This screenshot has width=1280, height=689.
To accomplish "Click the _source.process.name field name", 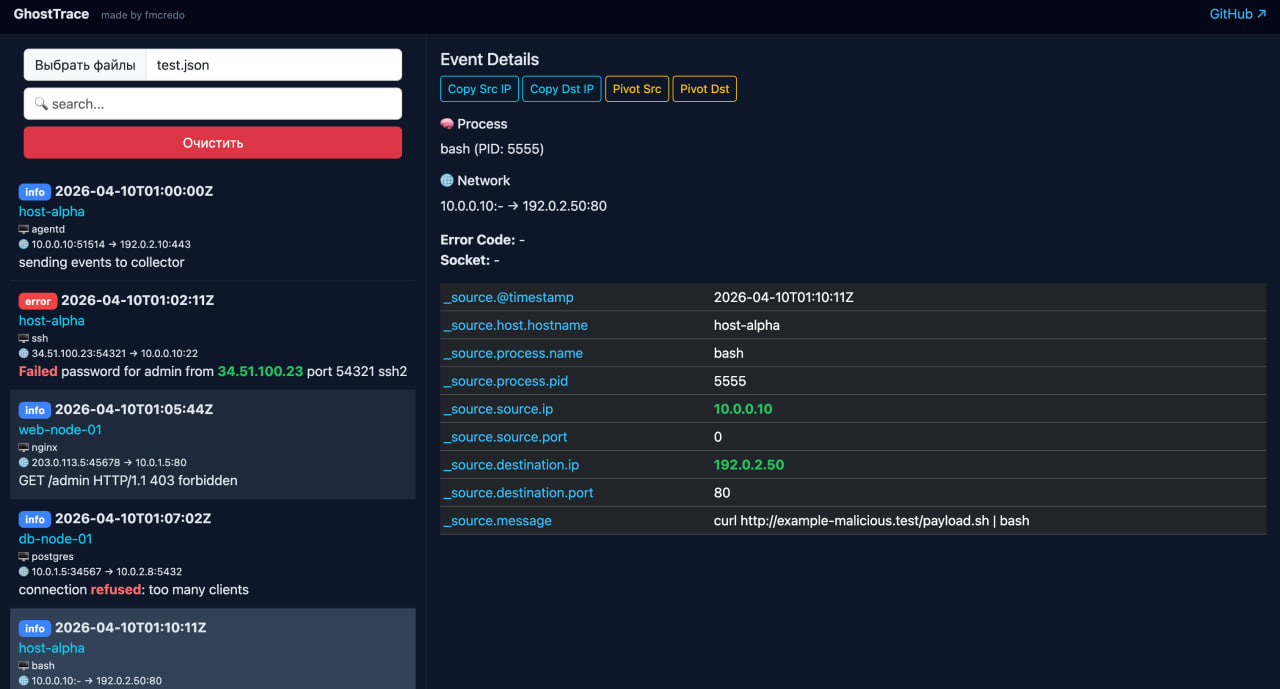I will (513, 353).
